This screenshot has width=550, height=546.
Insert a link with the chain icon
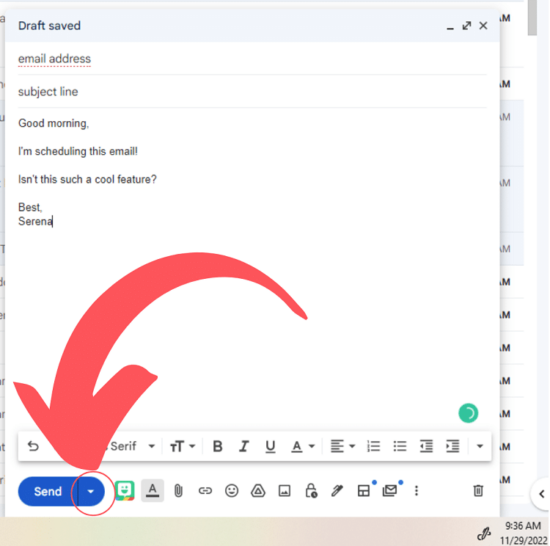205,491
